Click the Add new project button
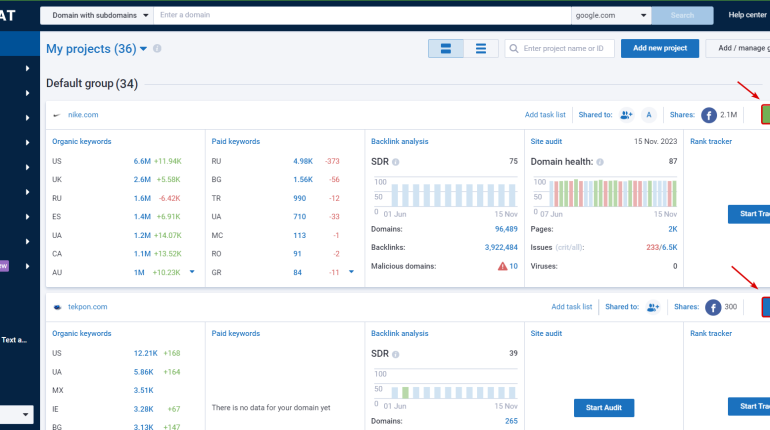Image resolution: width=770 pixels, height=430 pixels. (660, 48)
